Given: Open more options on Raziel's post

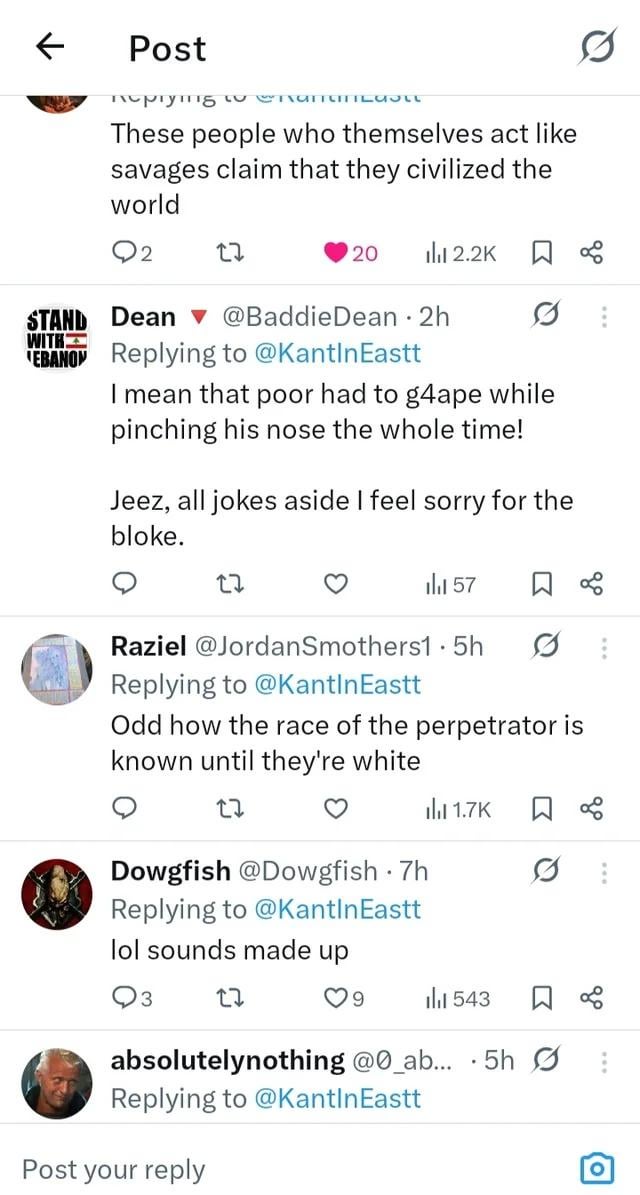Looking at the screenshot, I should coord(603,648).
